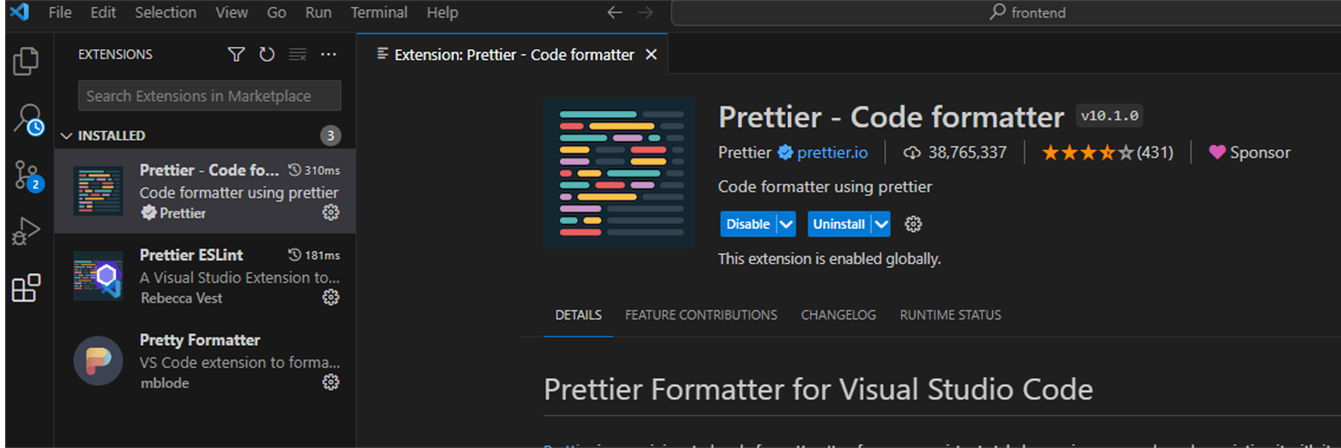1341x448 pixels.
Task: Click the 310ms activation time
Action: pos(314,170)
